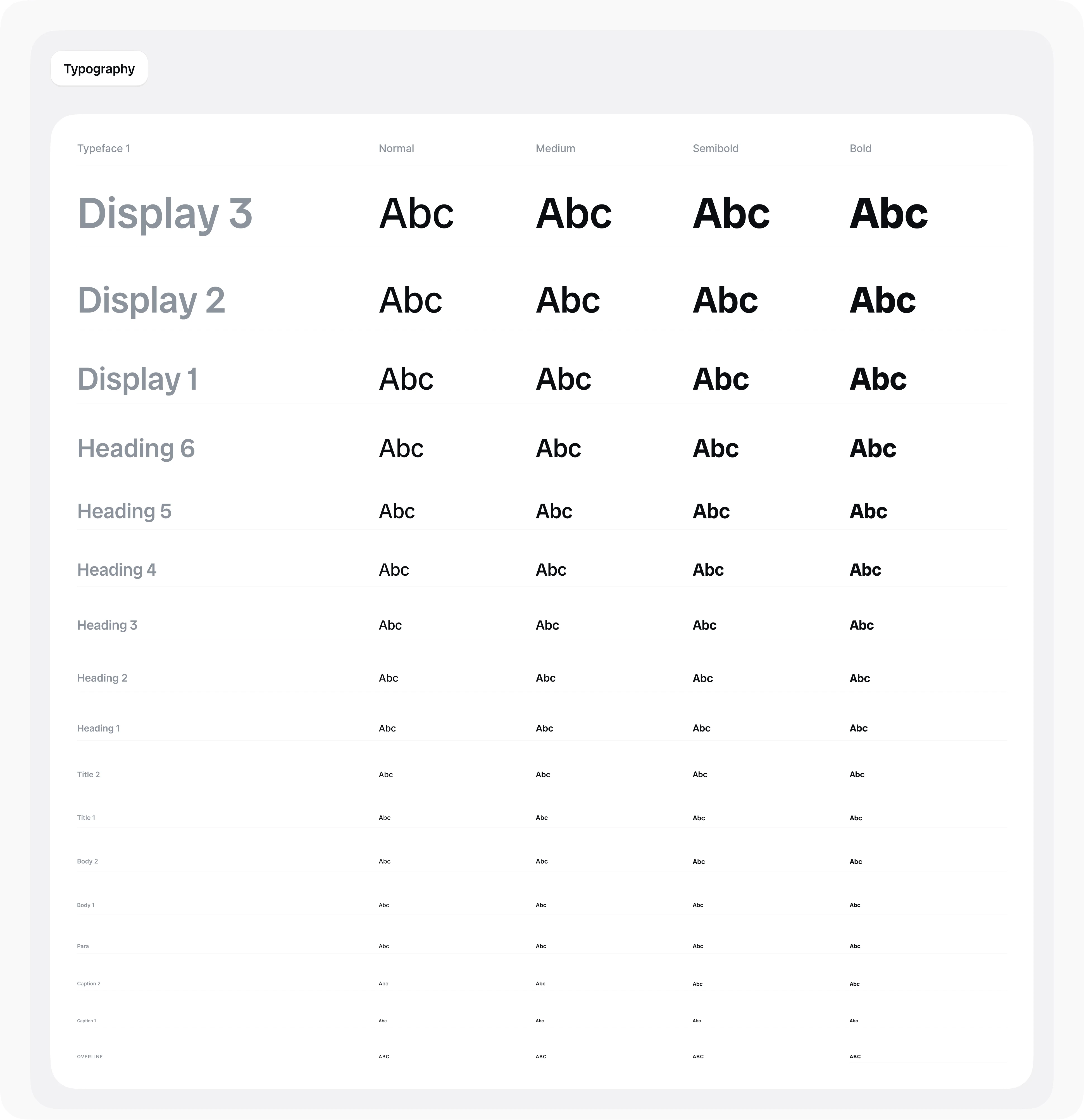Click the Display 1 row label
The width and height of the screenshot is (1084, 1120).
coord(137,379)
